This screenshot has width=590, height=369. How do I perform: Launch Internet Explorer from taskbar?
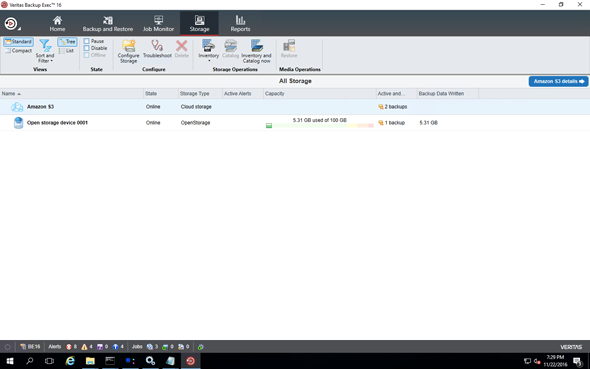pyautogui.click(x=70, y=361)
